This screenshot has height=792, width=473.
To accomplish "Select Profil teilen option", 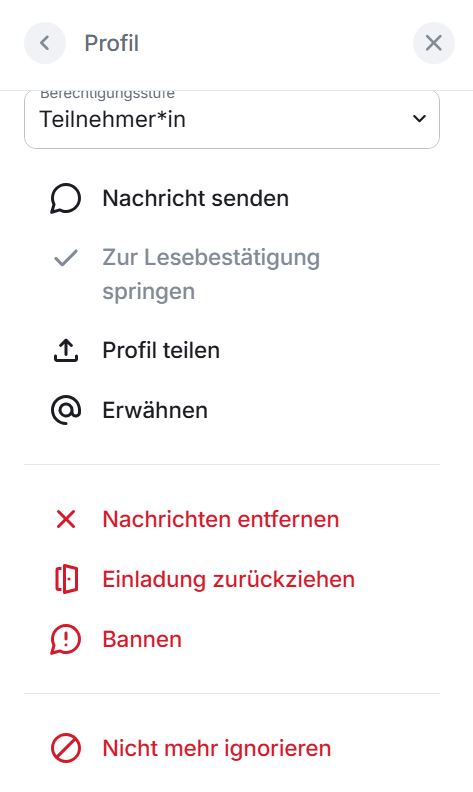I will click(x=232, y=350).
